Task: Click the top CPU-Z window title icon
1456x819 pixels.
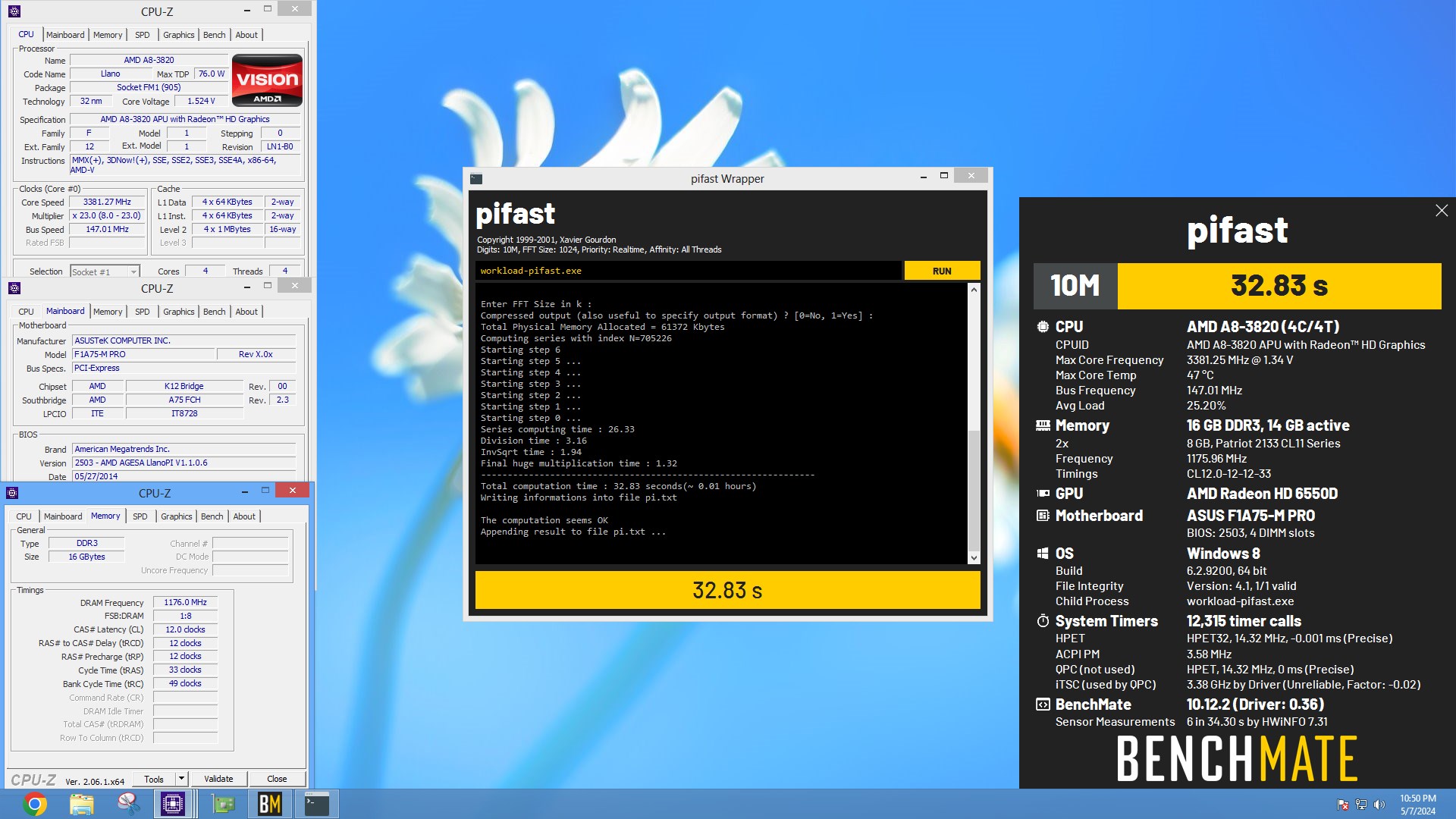Action: pos(14,11)
